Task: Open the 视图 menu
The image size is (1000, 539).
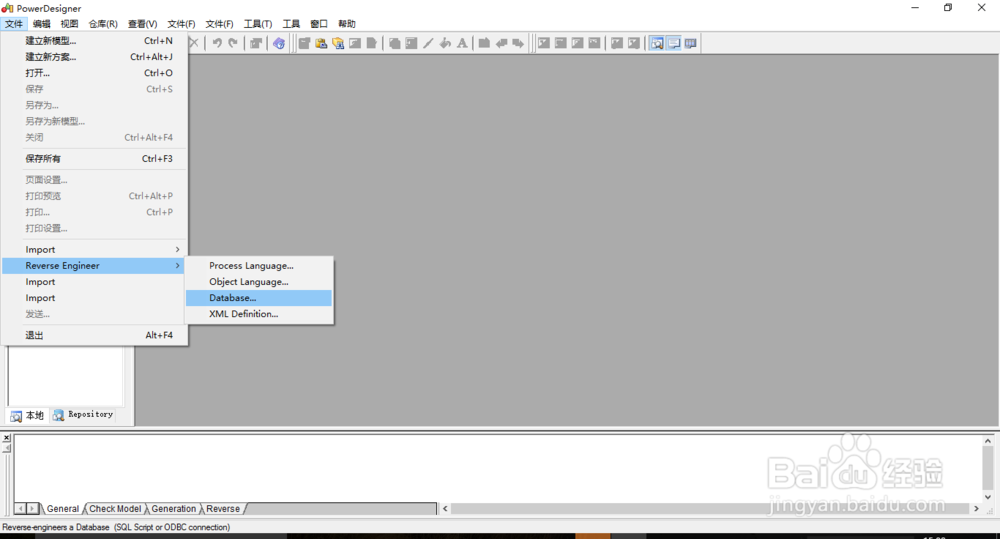Action: click(x=69, y=24)
